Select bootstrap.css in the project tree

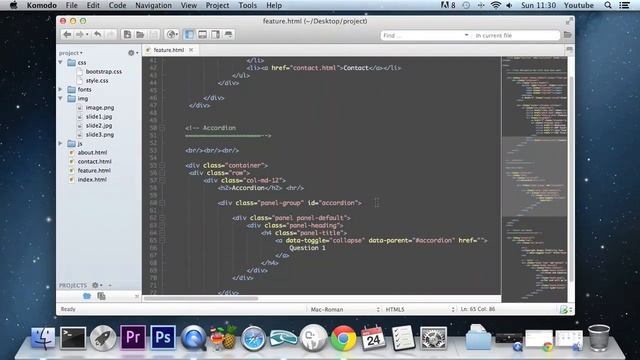pyautogui.click(x=103, y=71)
